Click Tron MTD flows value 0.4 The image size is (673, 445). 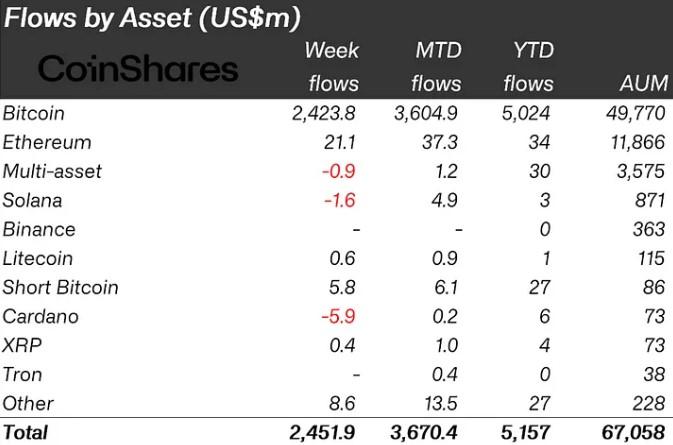click(445, 375)
